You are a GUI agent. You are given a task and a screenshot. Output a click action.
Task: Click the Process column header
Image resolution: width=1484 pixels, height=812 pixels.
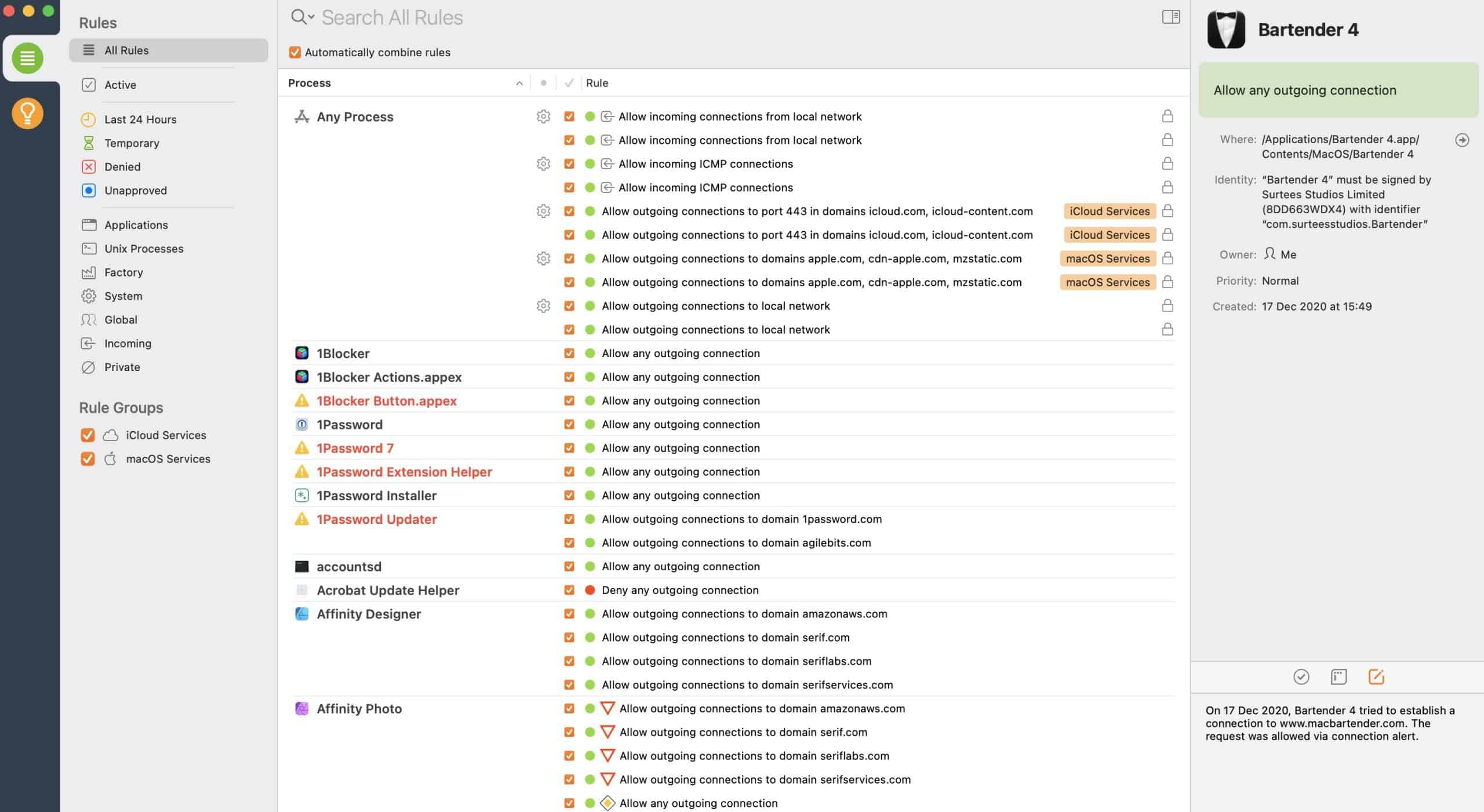click(x=309, y=83)
